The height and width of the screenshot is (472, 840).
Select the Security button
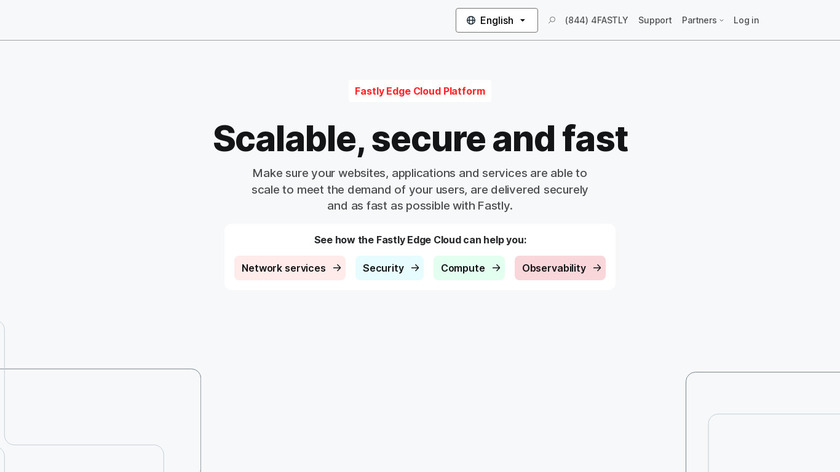383,268
